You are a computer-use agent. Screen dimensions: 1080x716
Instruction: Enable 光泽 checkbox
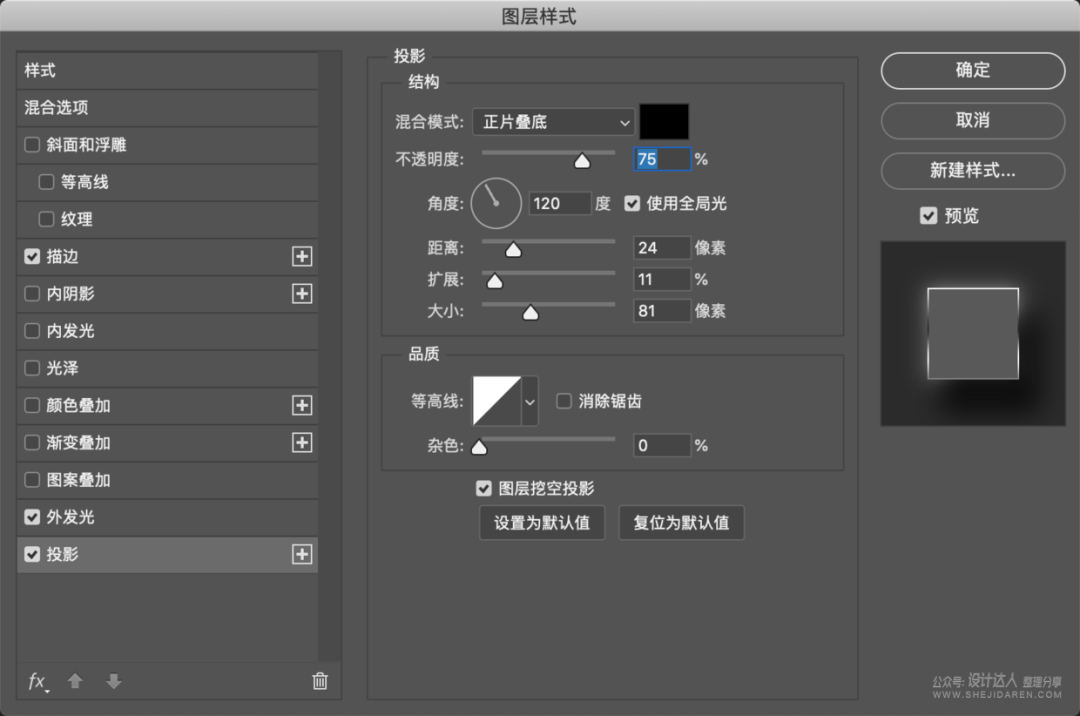32,368
